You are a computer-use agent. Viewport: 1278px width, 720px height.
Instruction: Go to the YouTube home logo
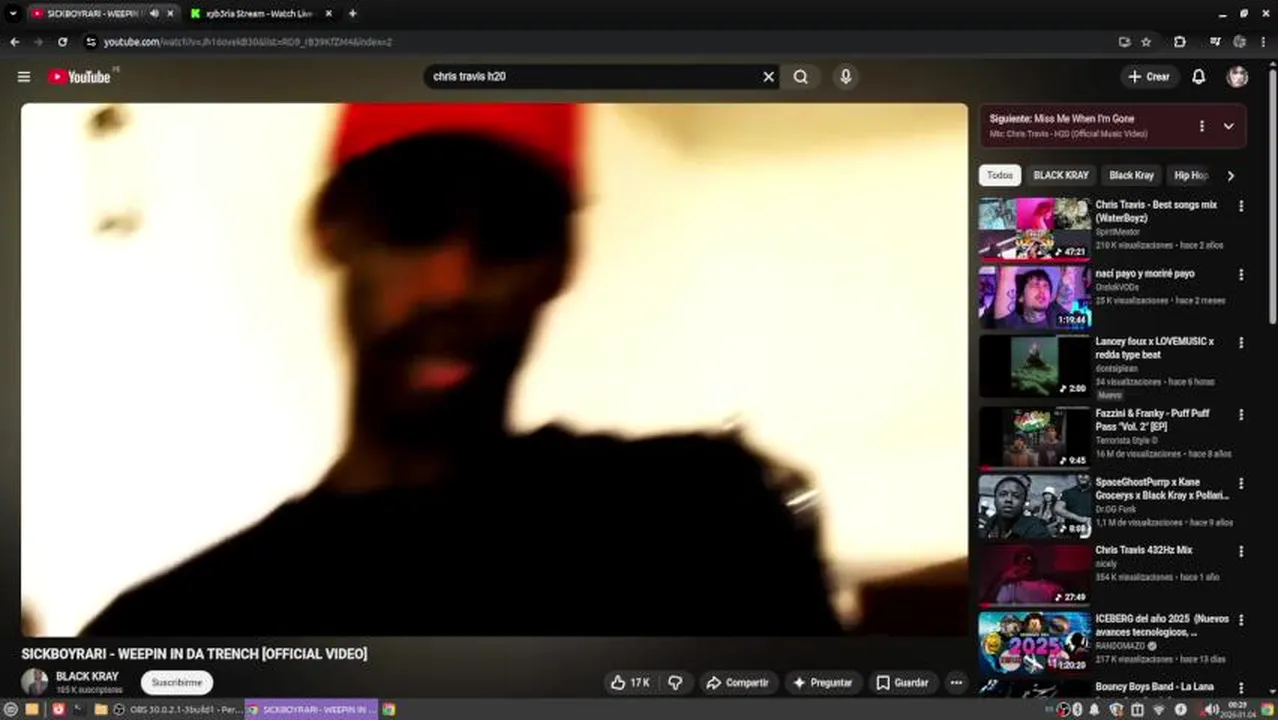point(79,77)
